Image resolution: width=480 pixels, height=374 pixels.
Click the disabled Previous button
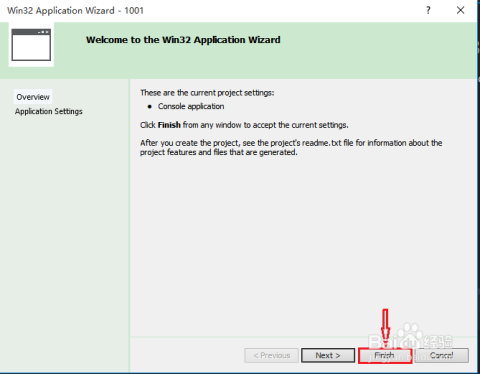[272, 355]
